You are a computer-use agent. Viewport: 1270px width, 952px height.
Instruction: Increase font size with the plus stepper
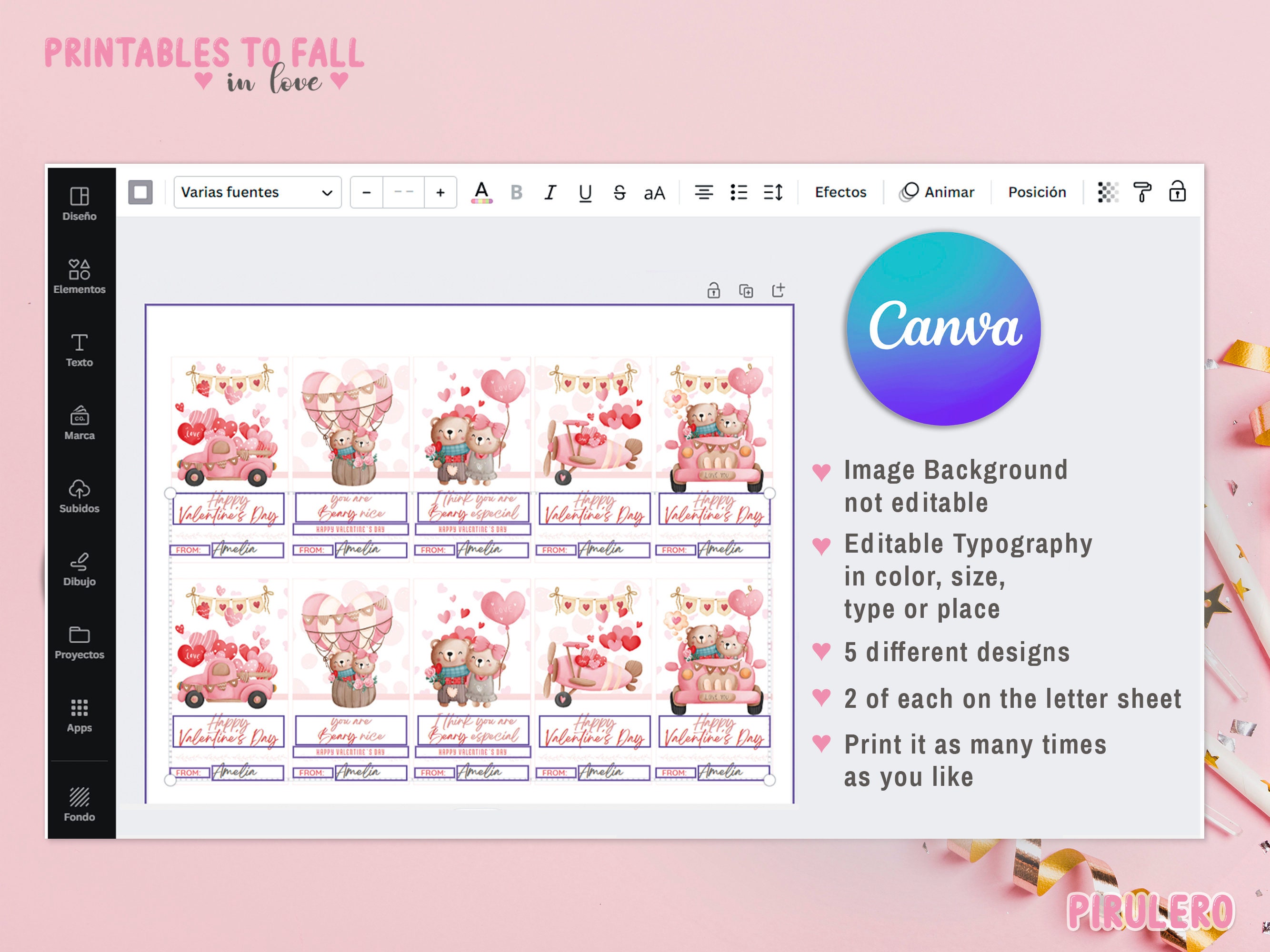pos(440,193)
